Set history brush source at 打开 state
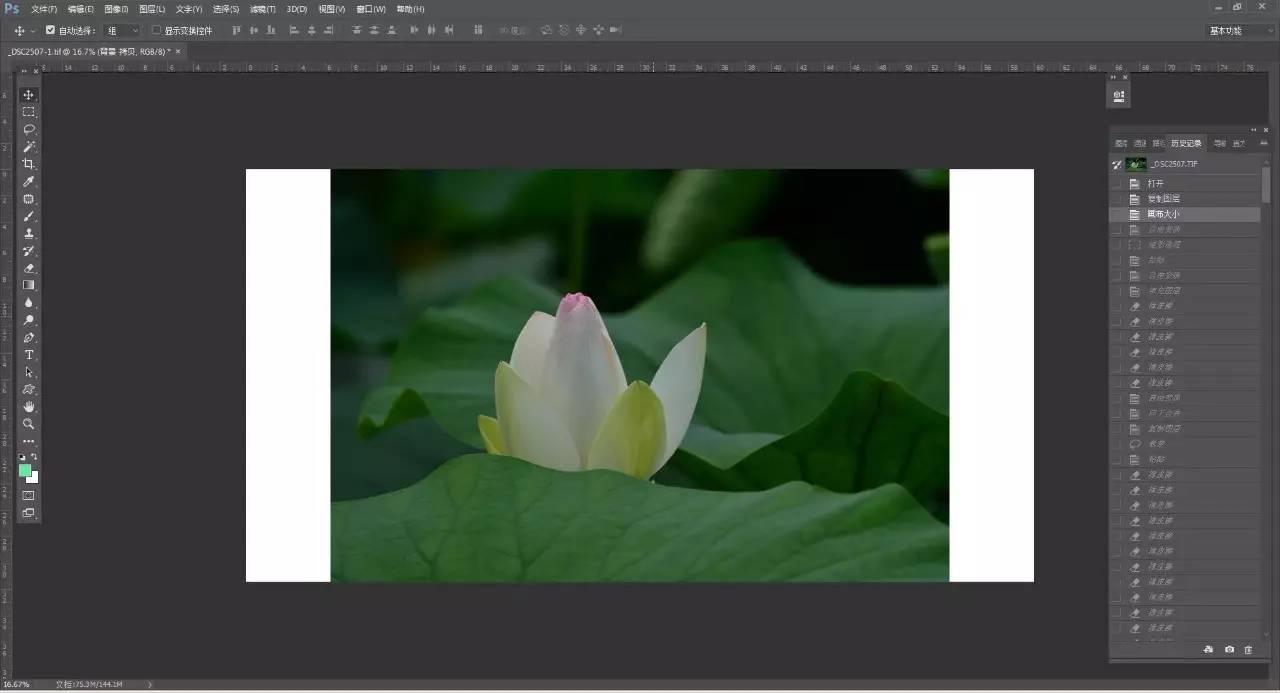Viewport: 1280px width, 693px height. (x=1117, y=184)
